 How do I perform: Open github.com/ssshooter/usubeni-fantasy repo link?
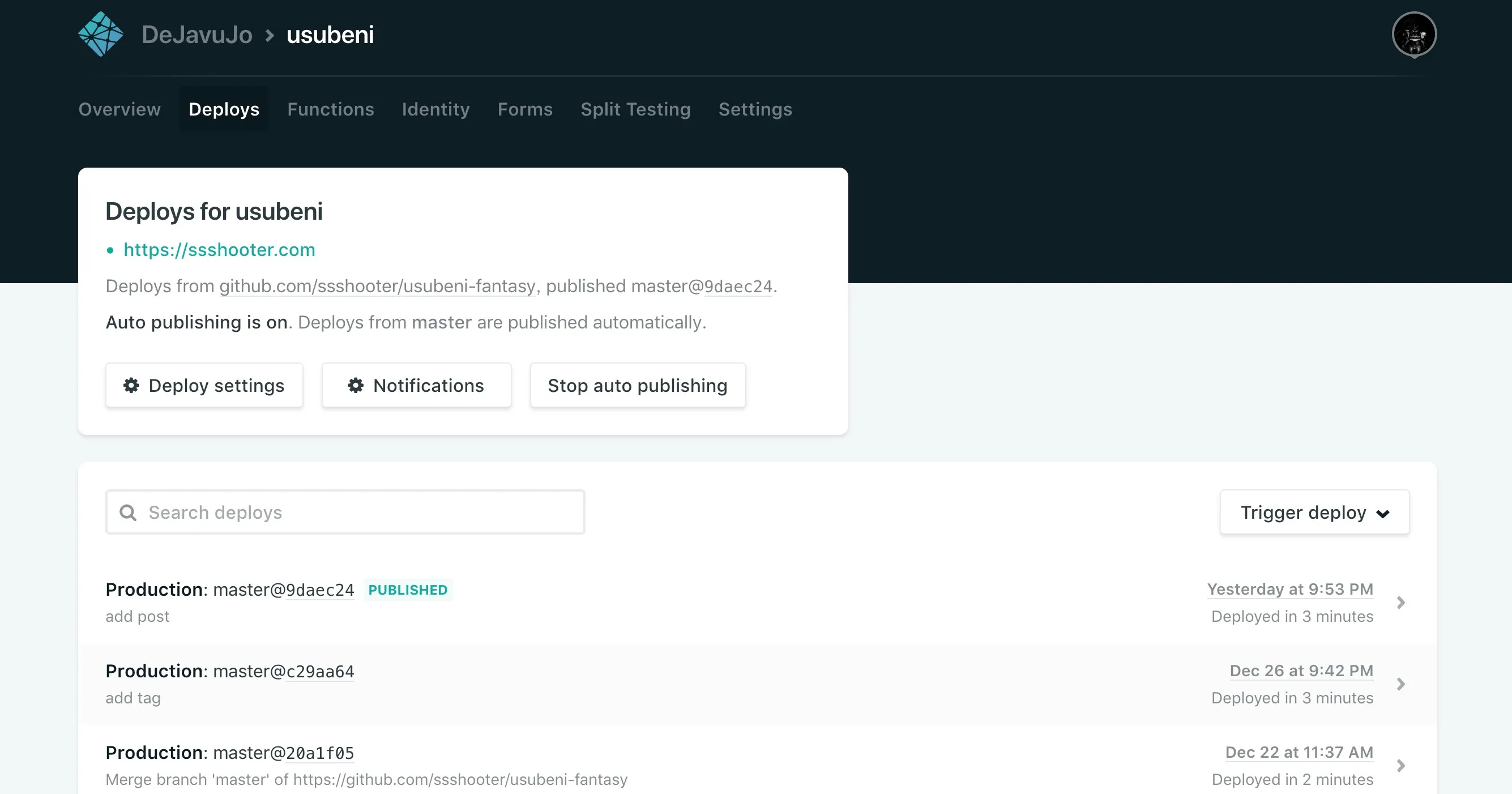(x=377, y=286)
